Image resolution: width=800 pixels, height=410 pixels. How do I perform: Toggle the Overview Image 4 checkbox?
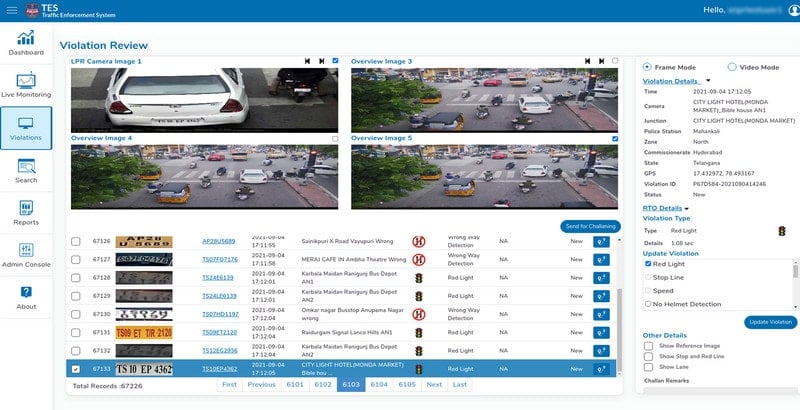point(335,139)
